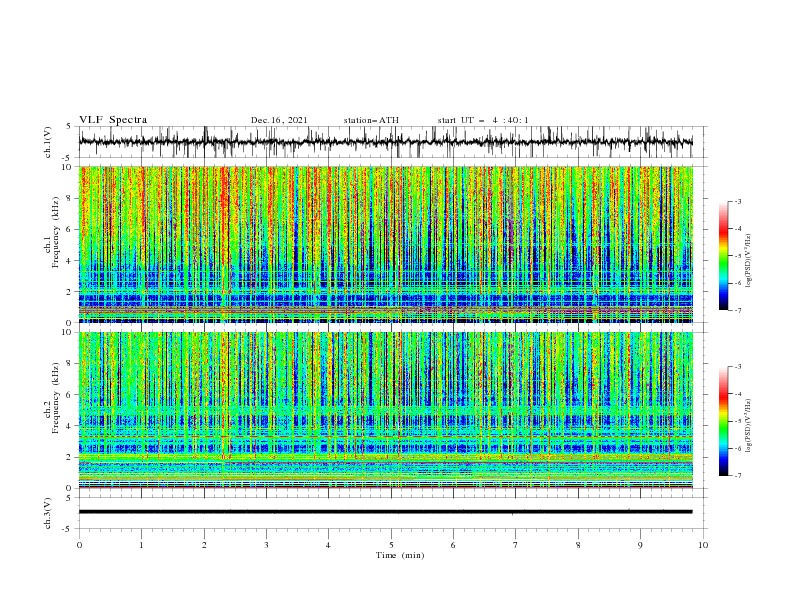The image size is (792, 612).
Task: Click the "6" tick on ch.2 frequency axis
Action: pos(71,394)
